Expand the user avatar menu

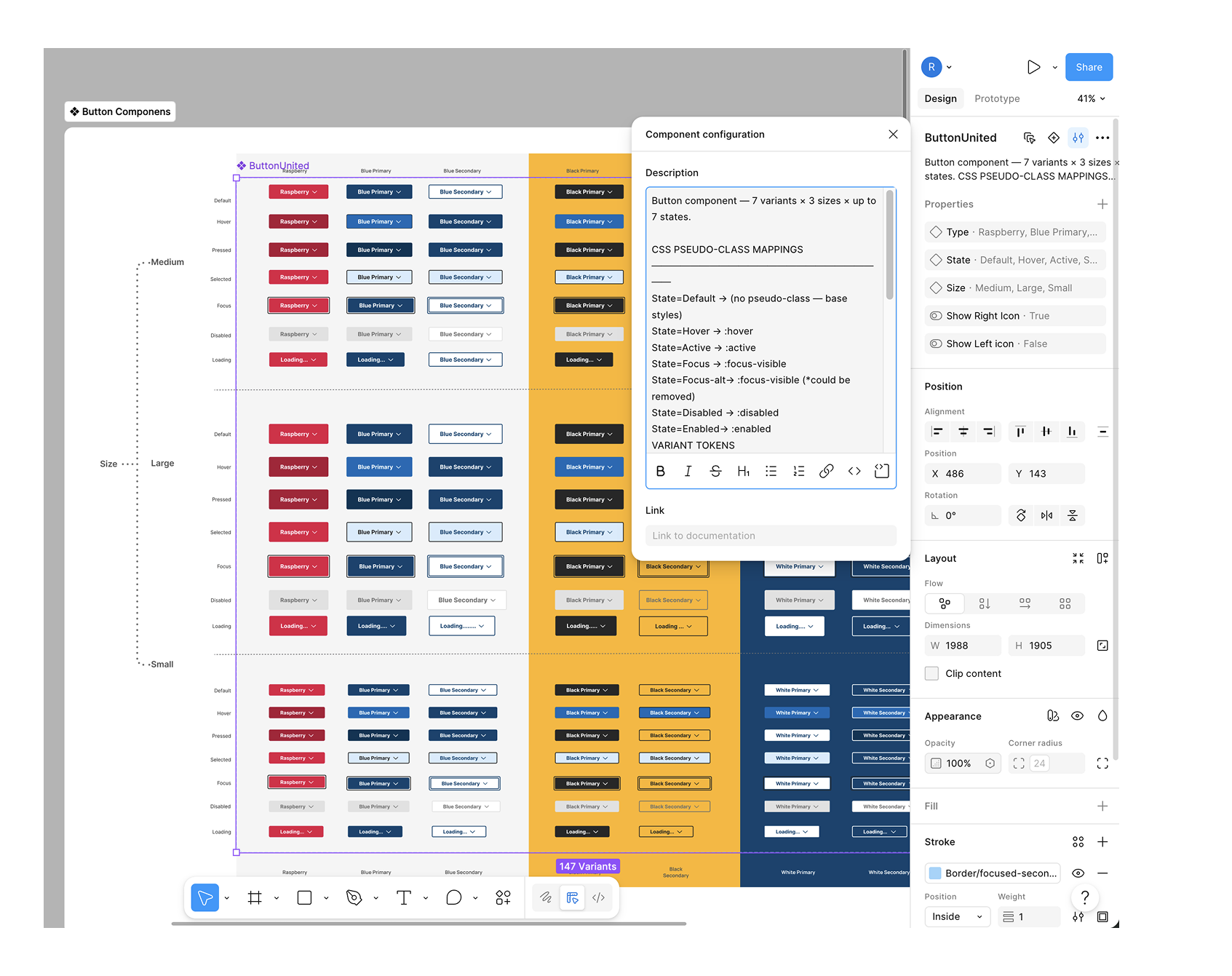click(937, 67)
